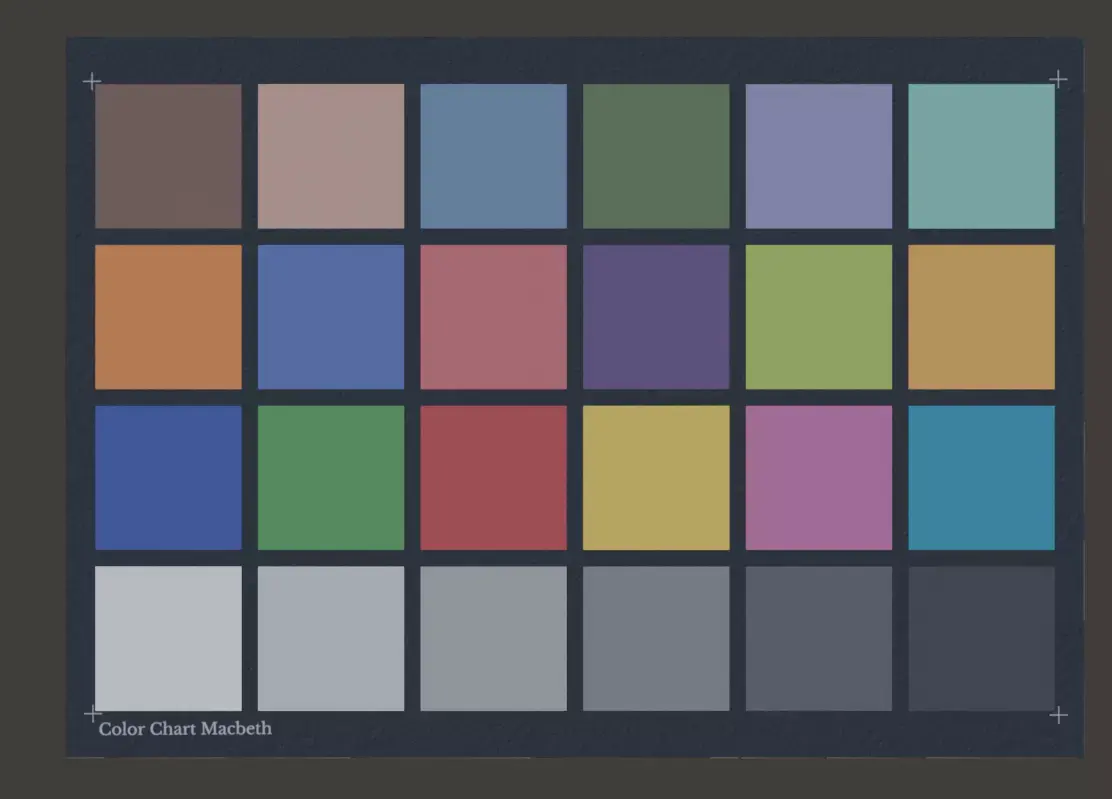The height and width of the screenshot is (799, 1112).
Task: Select the saturated blue patch third row
Action: [x=167, y=477]
